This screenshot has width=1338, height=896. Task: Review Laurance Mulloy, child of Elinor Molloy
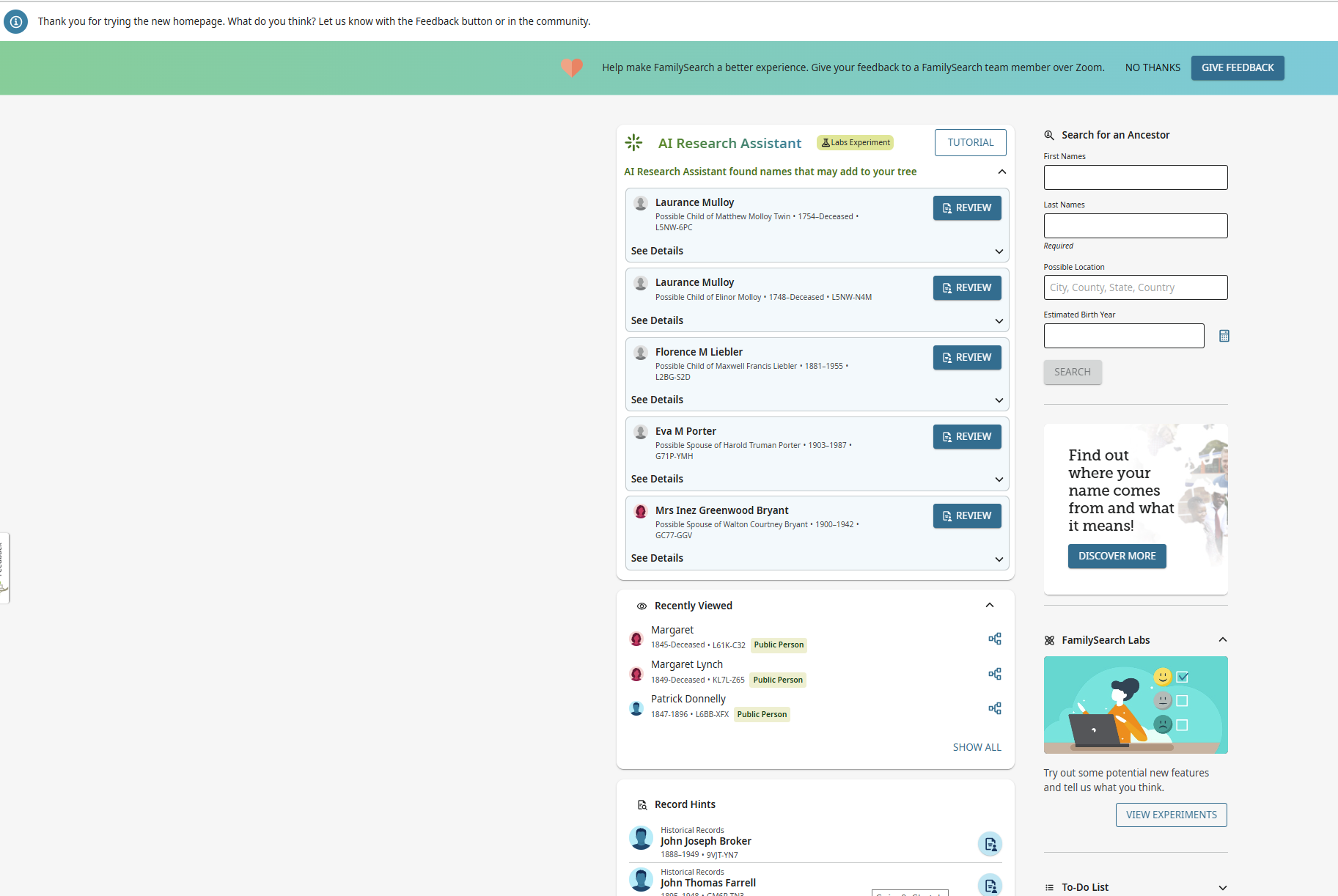pyautogui.click(x=967, y=288)
